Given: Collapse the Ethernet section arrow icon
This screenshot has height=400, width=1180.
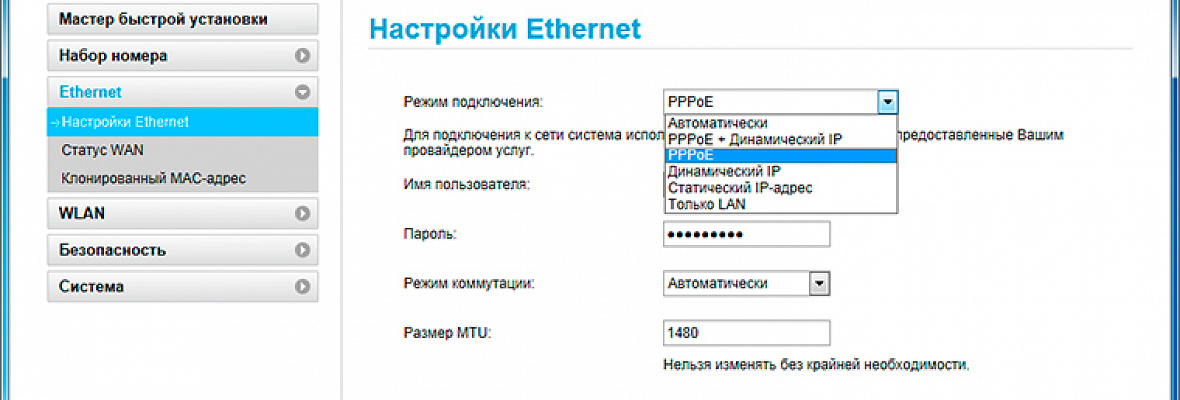Looking at the screenshot, I should tap(303, 92).
